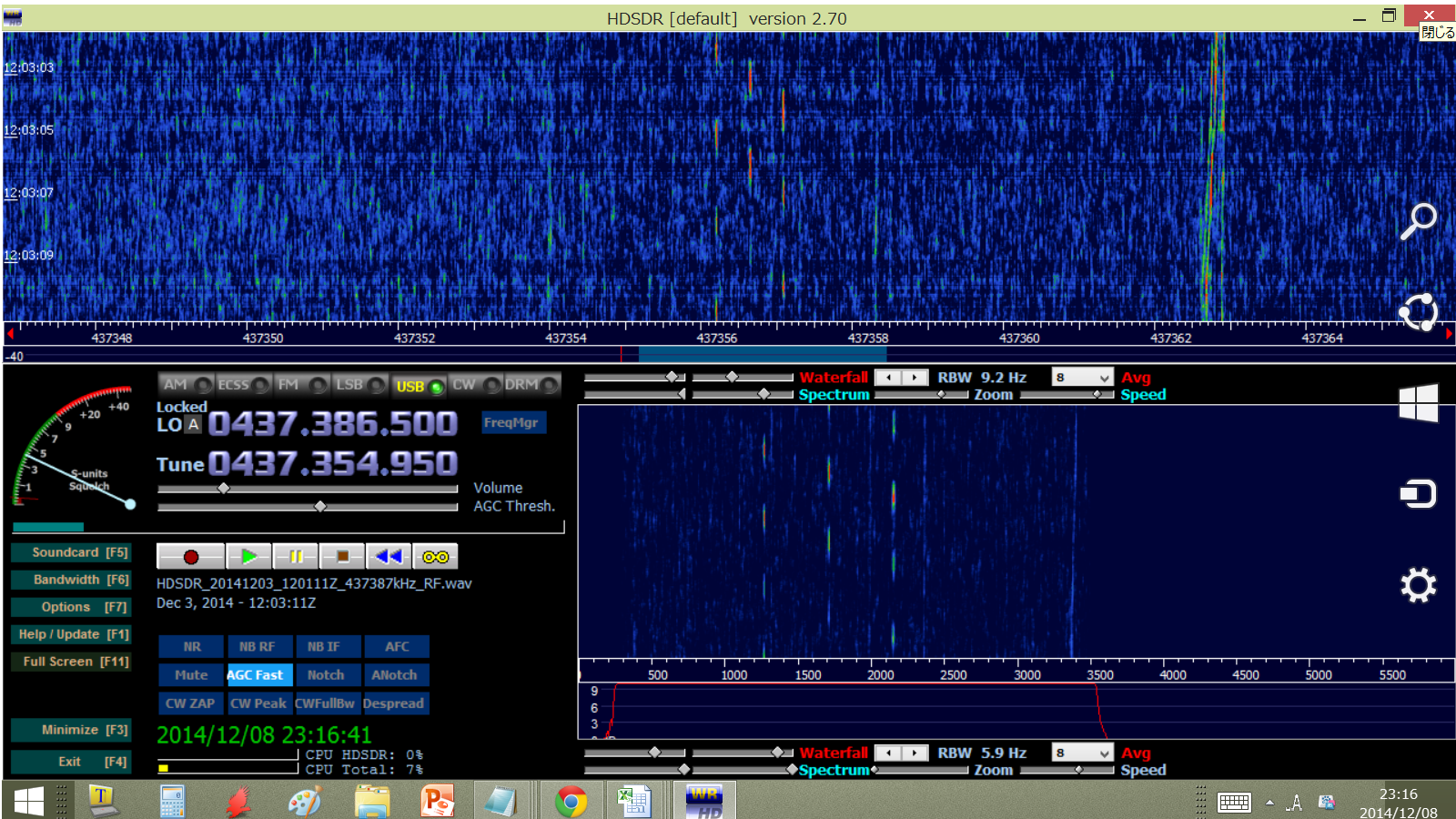The width and height of the screenshot is (1456, 819).
Task: Open File Explorer from the taskbar
Action: 372,802
